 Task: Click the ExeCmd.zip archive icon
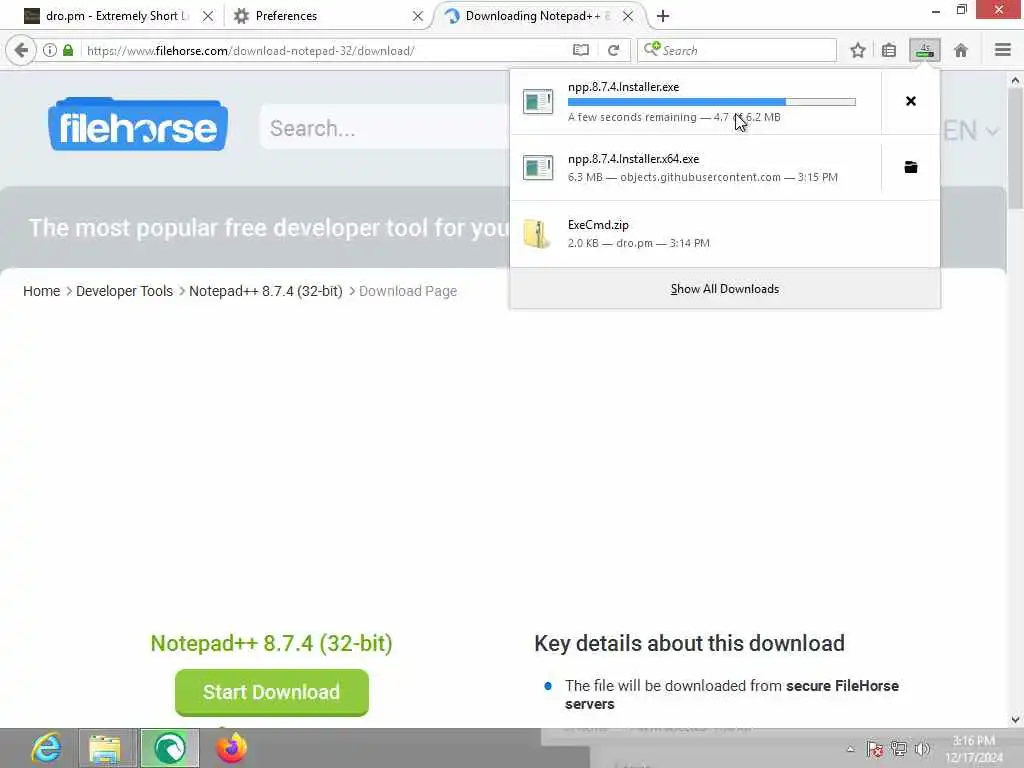(537, 234)
